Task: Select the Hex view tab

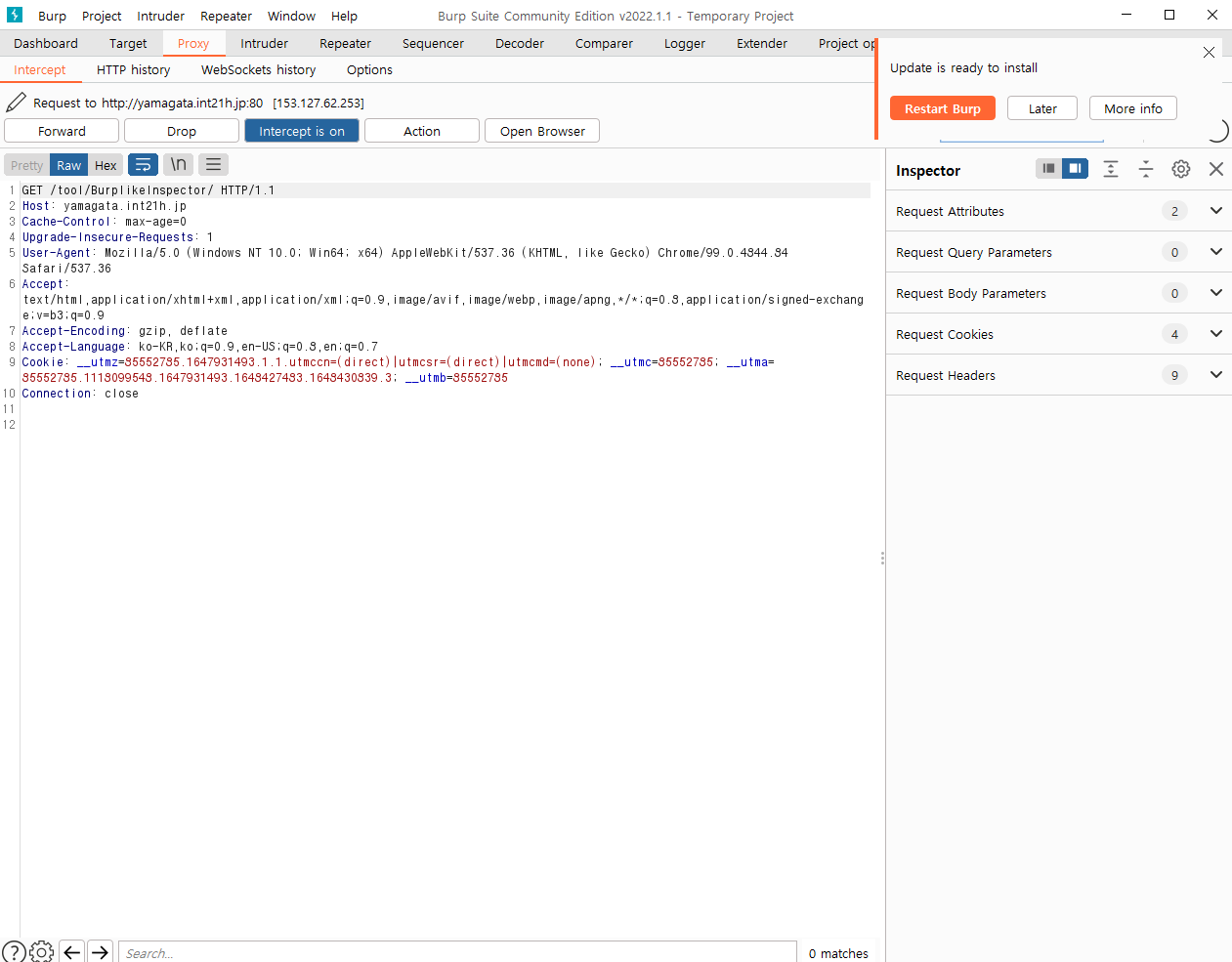Action: coord(106,165)
